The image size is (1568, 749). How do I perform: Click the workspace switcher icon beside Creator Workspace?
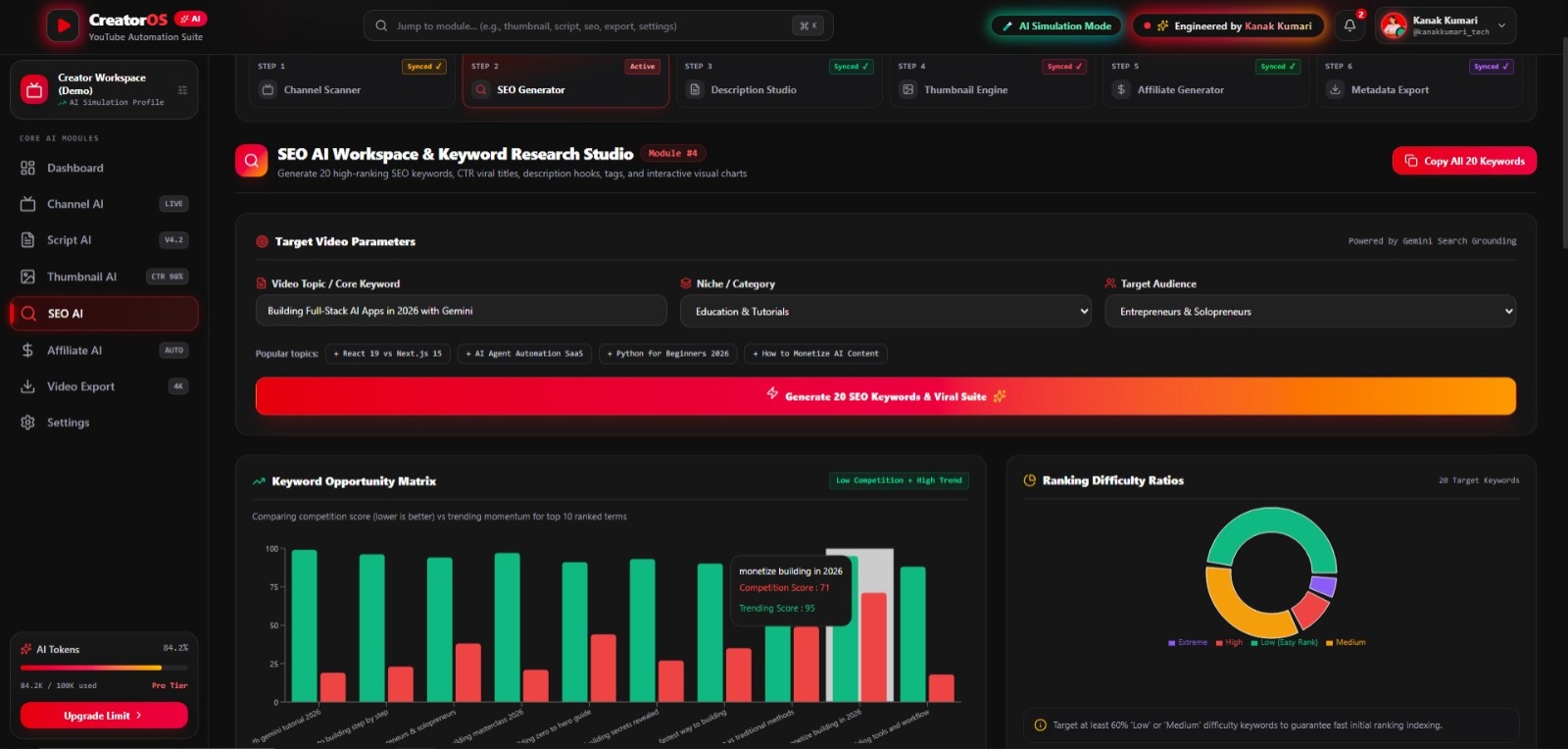click(x=182, y=90)
